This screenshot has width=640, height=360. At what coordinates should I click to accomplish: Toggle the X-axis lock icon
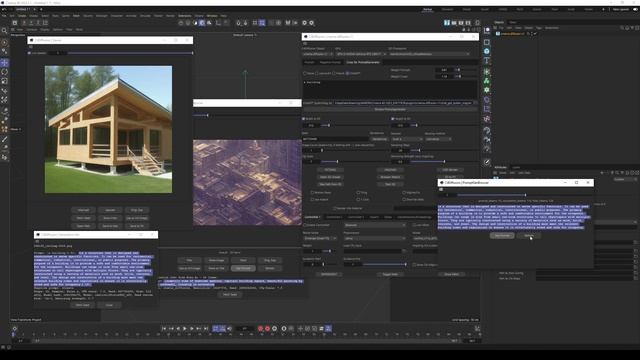coord(24,23)
